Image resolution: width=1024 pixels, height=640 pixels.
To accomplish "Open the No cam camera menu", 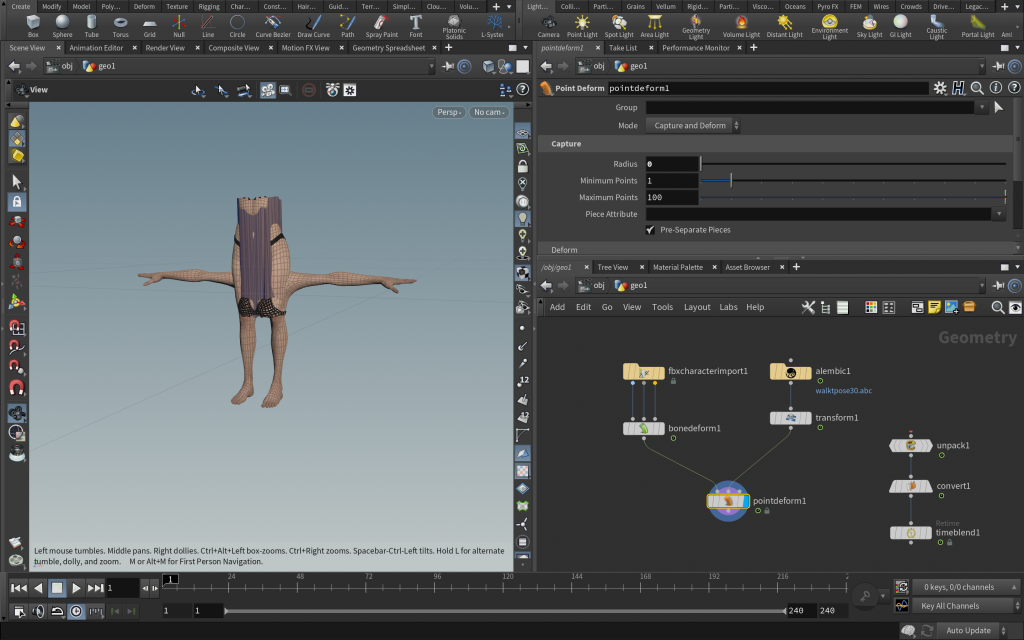I will [x=489, y=112].
